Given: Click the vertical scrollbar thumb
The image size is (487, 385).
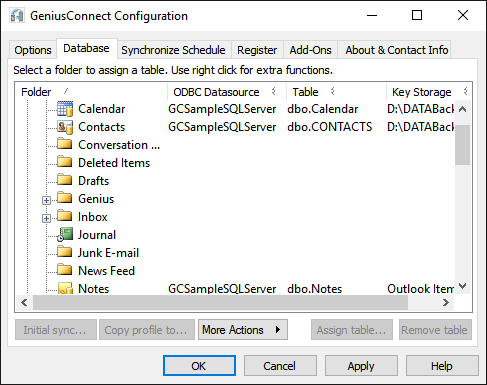Looking at the screenshot, I should 463,145.
